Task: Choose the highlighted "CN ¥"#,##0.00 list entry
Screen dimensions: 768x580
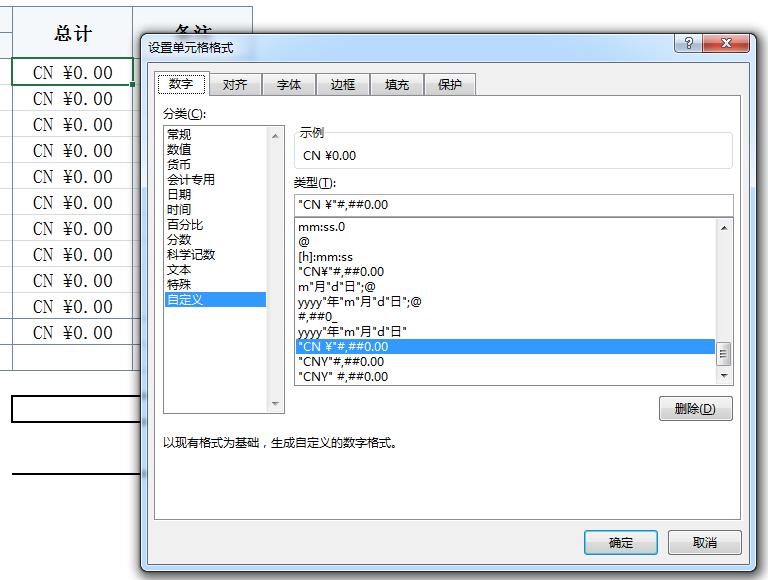Action: click(505, 346)
